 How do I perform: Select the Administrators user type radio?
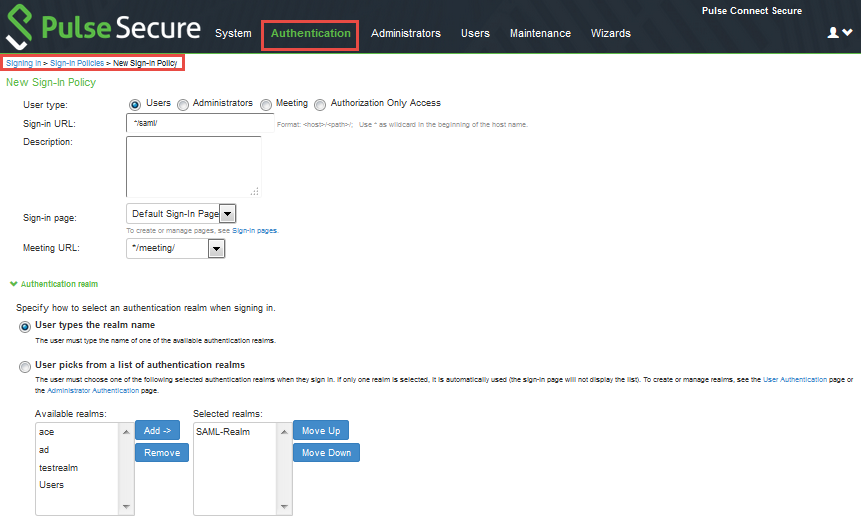tap(183, 104)
